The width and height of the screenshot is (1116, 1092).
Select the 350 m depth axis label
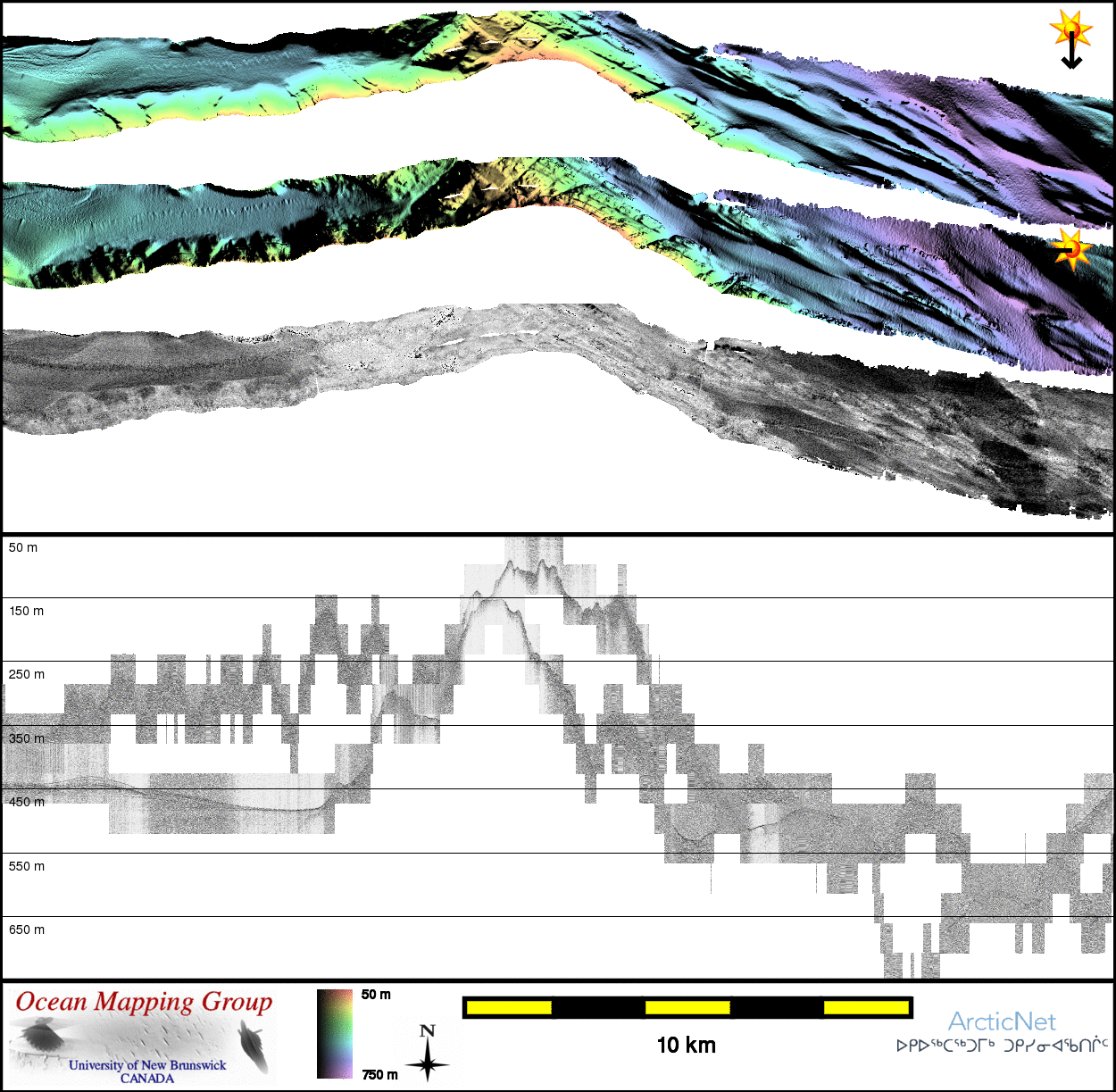26,739
